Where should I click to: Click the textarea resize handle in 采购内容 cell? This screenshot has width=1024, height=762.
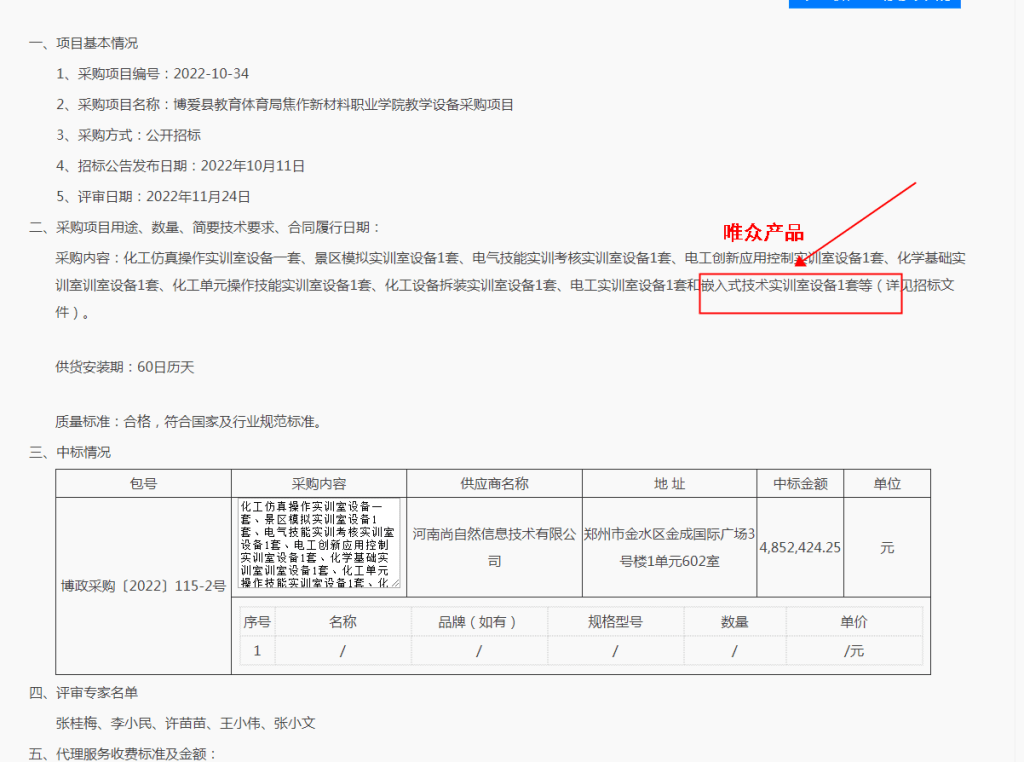point(395,583)
